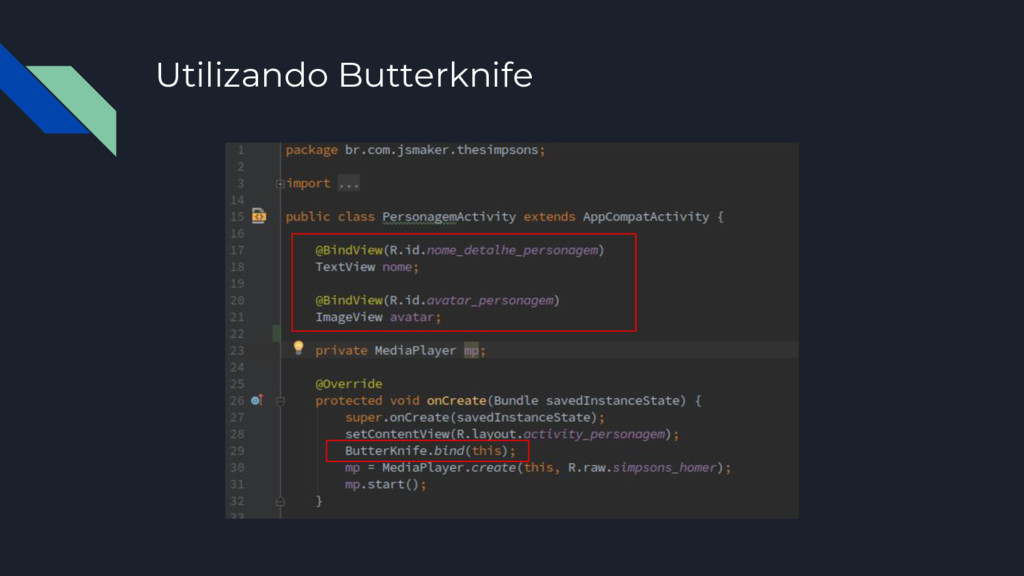Click the highlighted mp variable
This screenshot has height=576, width=1024.
coord(472,351)
